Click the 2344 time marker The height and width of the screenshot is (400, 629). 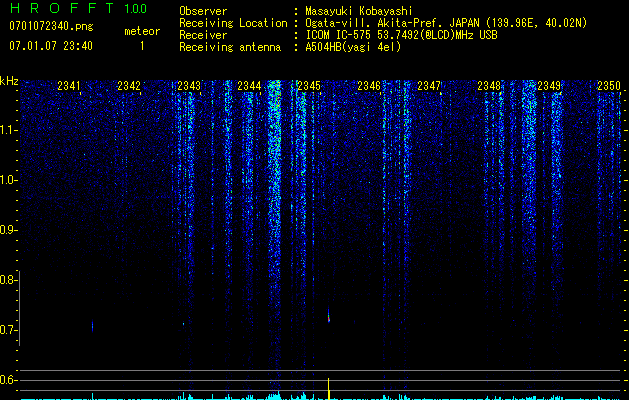click(x=249, y=86)
